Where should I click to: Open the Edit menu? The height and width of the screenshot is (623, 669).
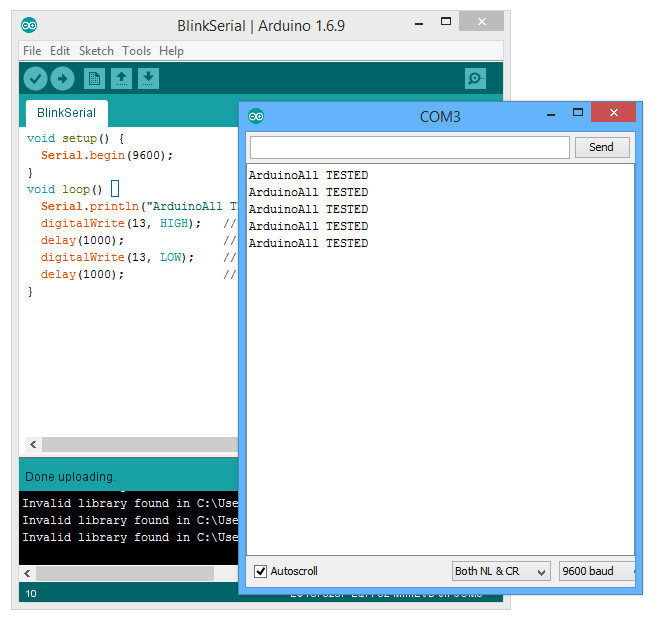click(60, 51)
